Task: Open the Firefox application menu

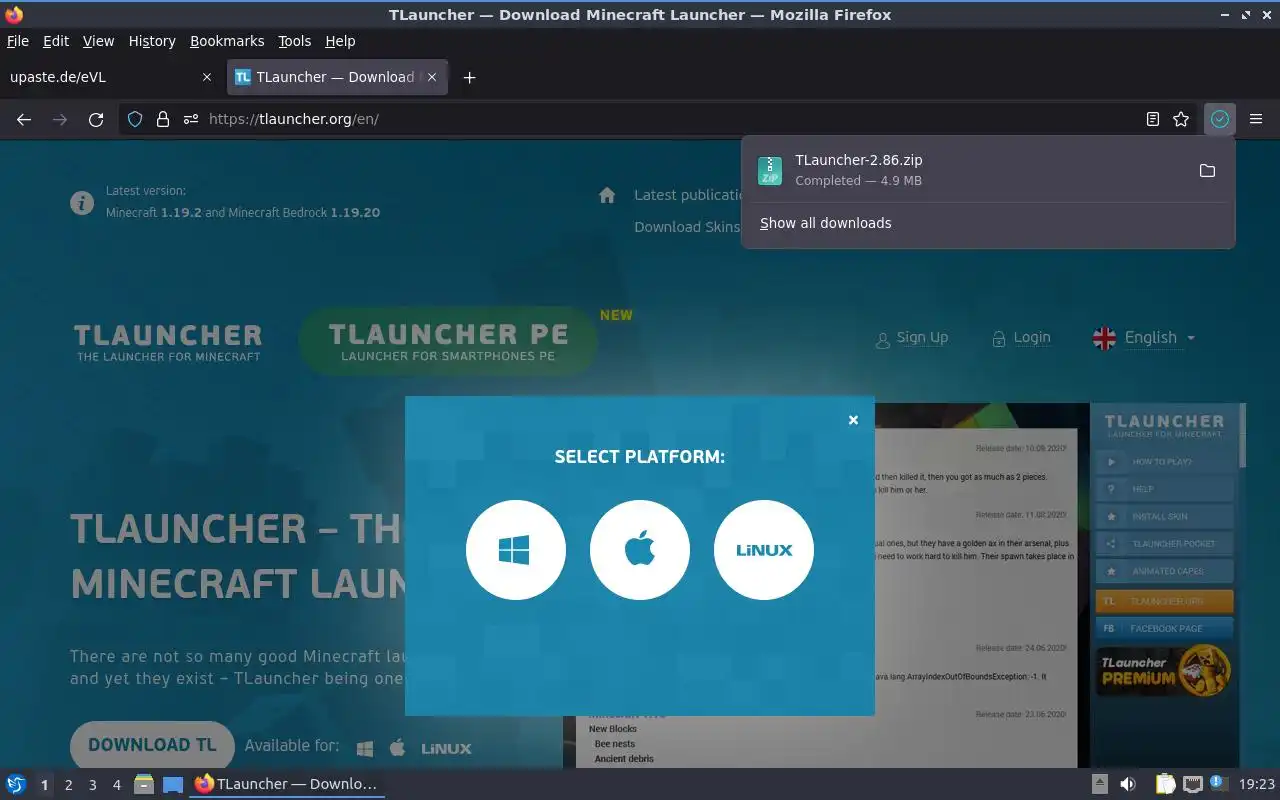Action: 1256,119
